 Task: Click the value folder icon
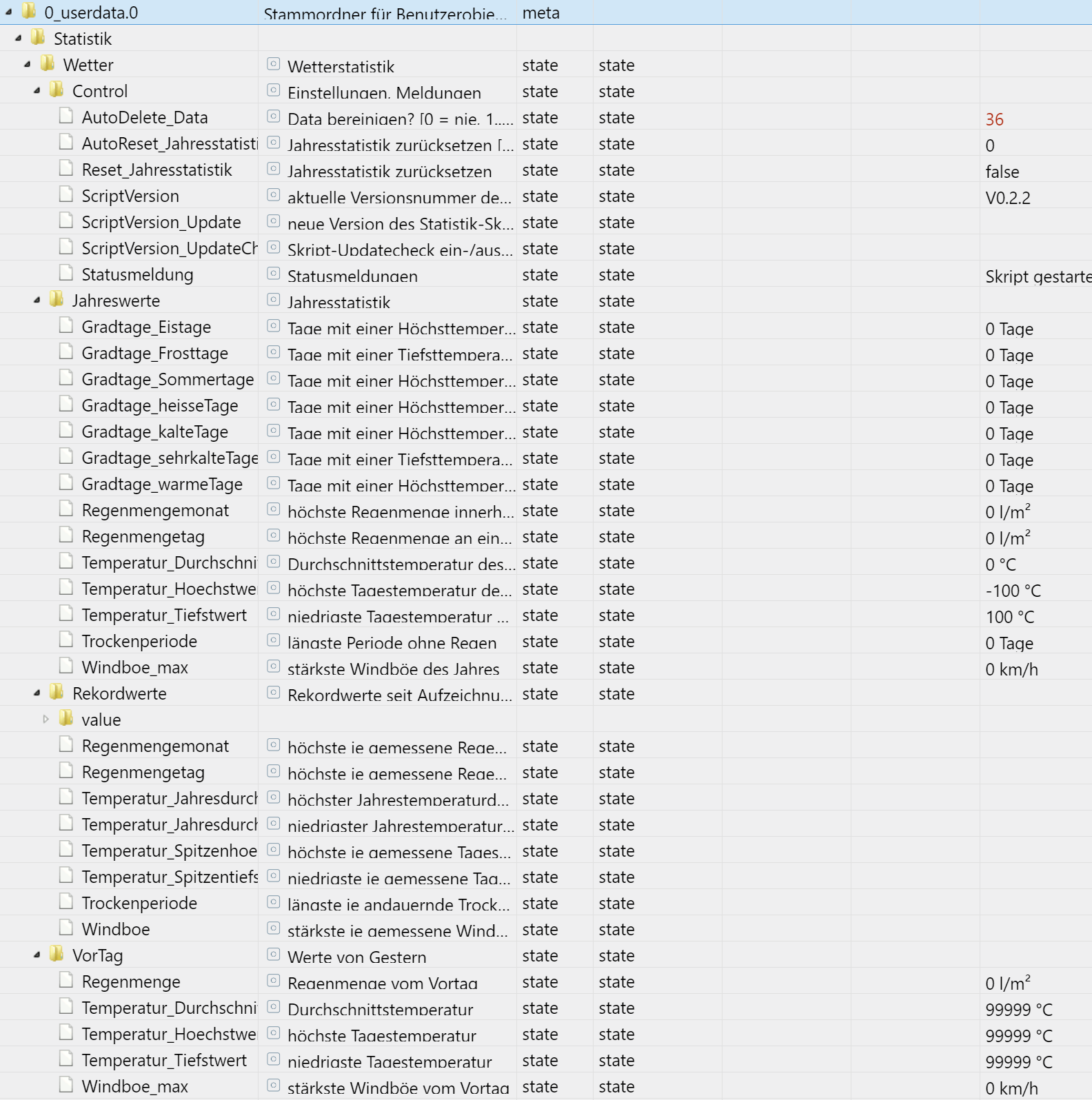click(x=66, y=718)
